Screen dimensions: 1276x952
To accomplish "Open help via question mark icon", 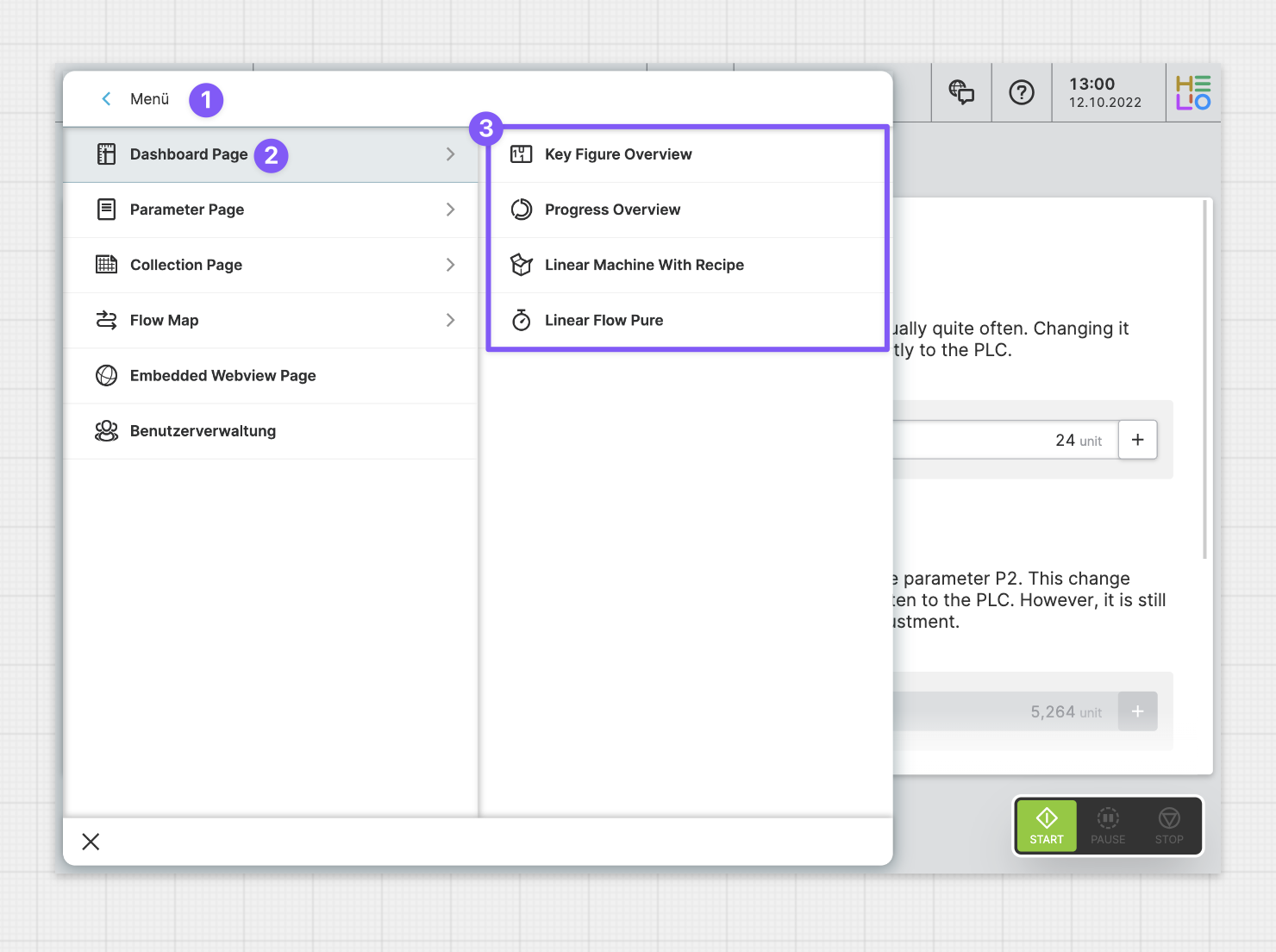I will [1022, 92].
